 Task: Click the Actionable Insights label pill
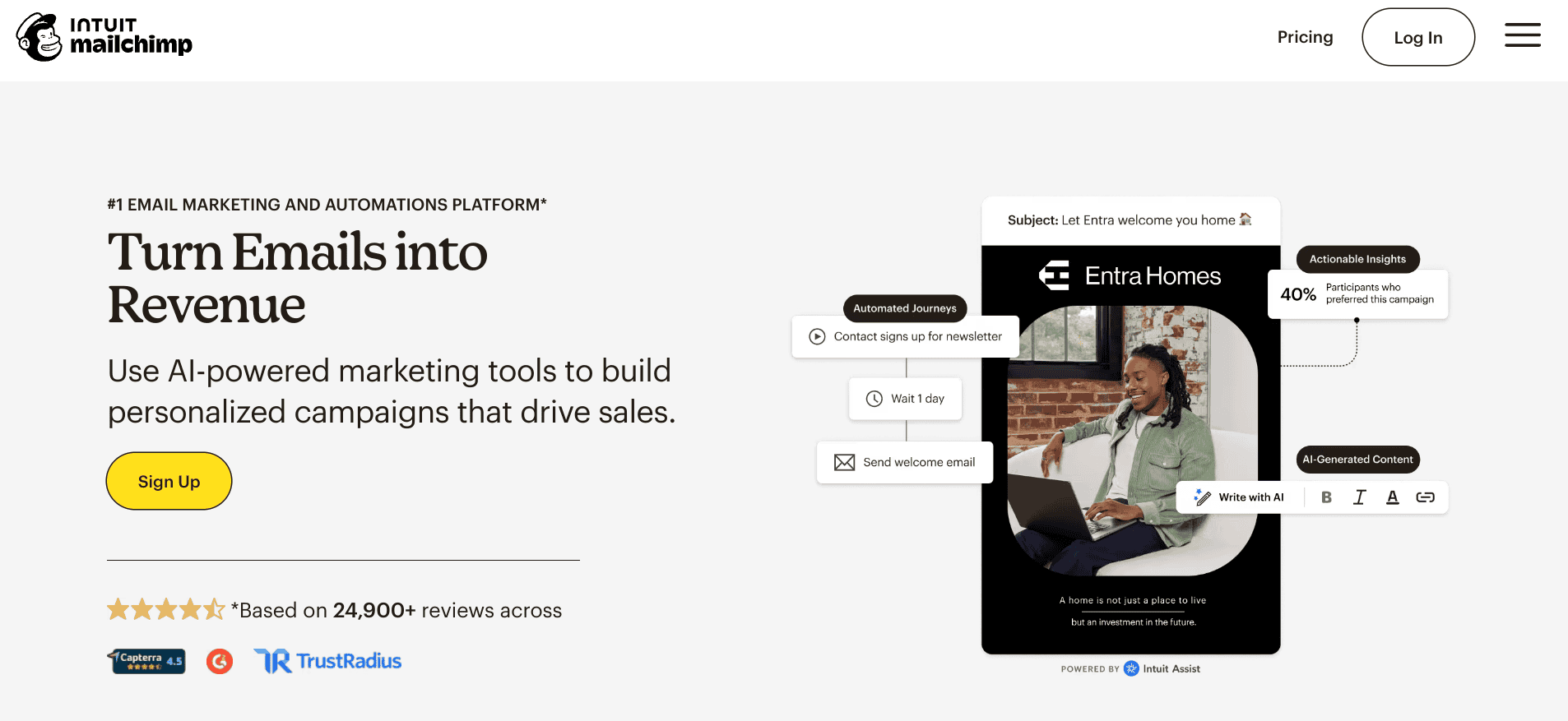pyautogui.click(x=1357, y=259)
